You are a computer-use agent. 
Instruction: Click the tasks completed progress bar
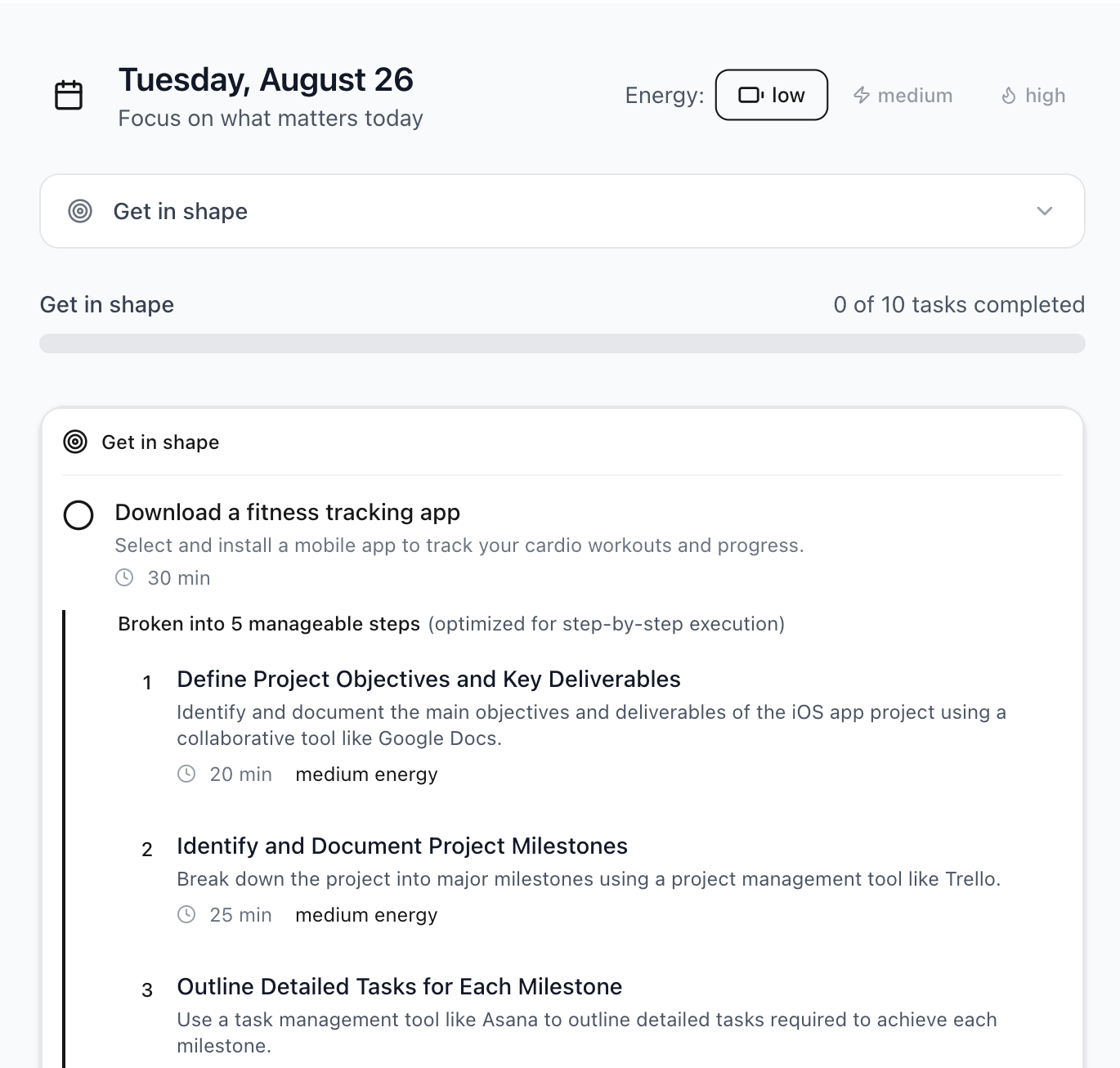click(562, 343)
